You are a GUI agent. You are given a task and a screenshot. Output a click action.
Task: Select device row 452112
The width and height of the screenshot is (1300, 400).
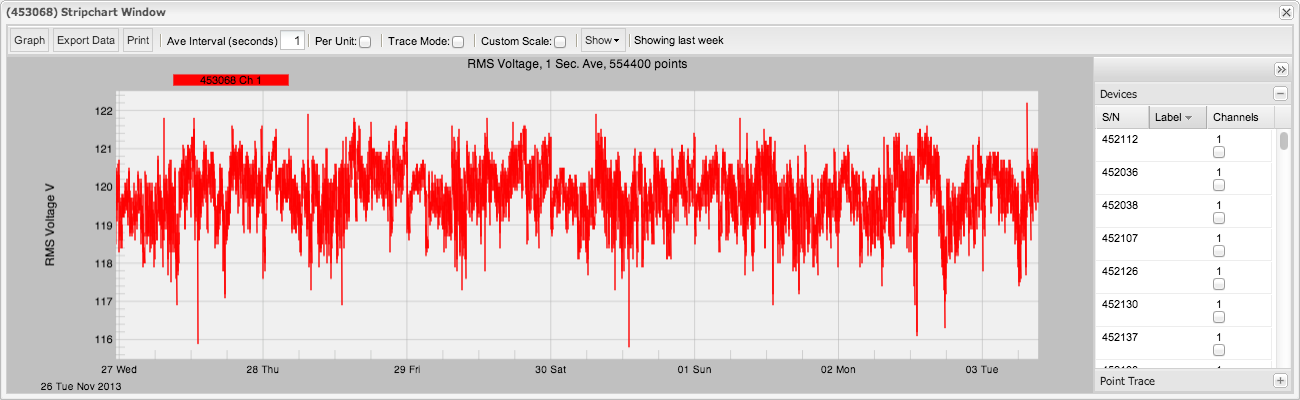point(1184,146)
